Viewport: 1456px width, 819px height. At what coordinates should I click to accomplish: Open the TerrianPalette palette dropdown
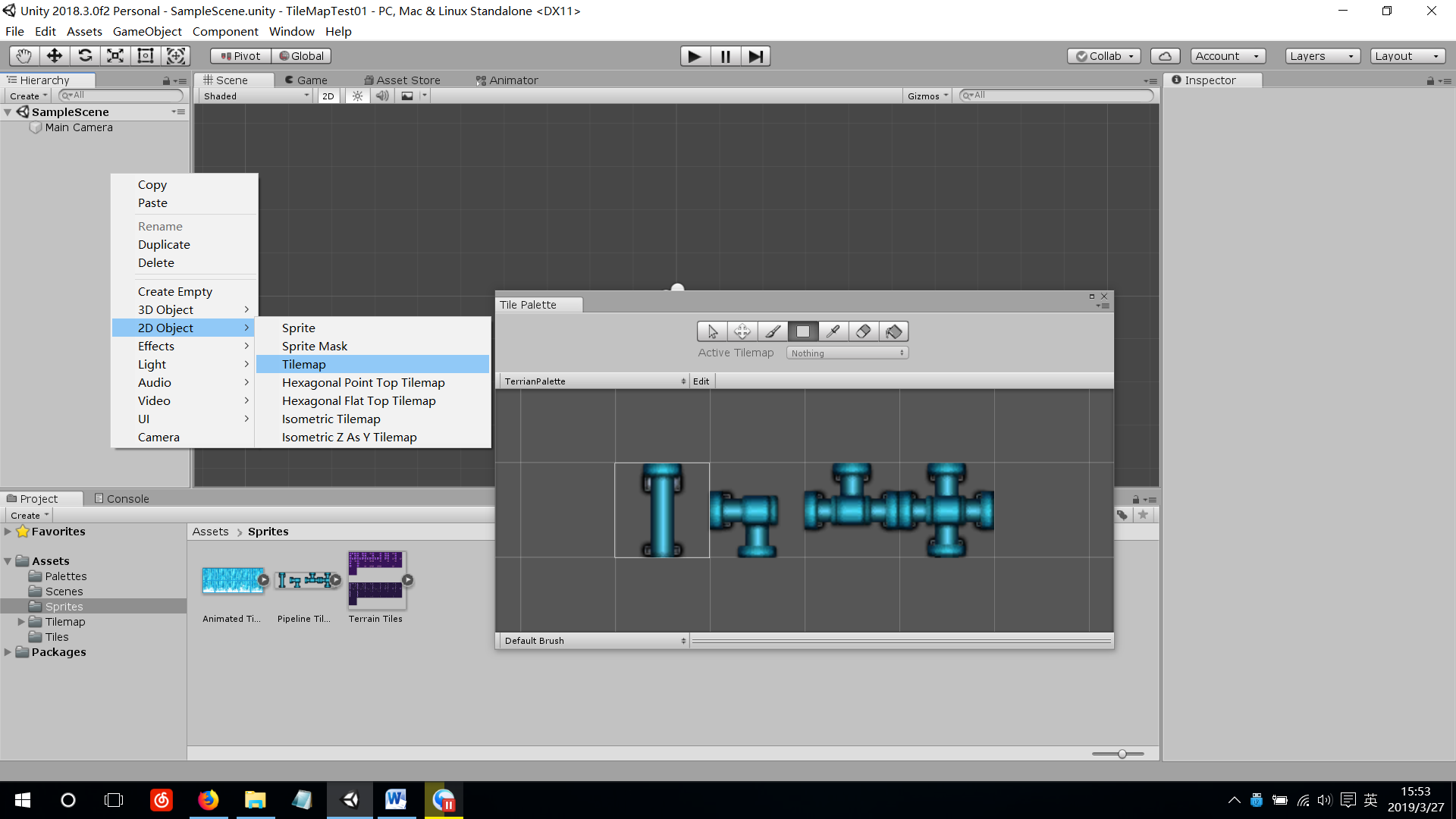pos(594,381)
